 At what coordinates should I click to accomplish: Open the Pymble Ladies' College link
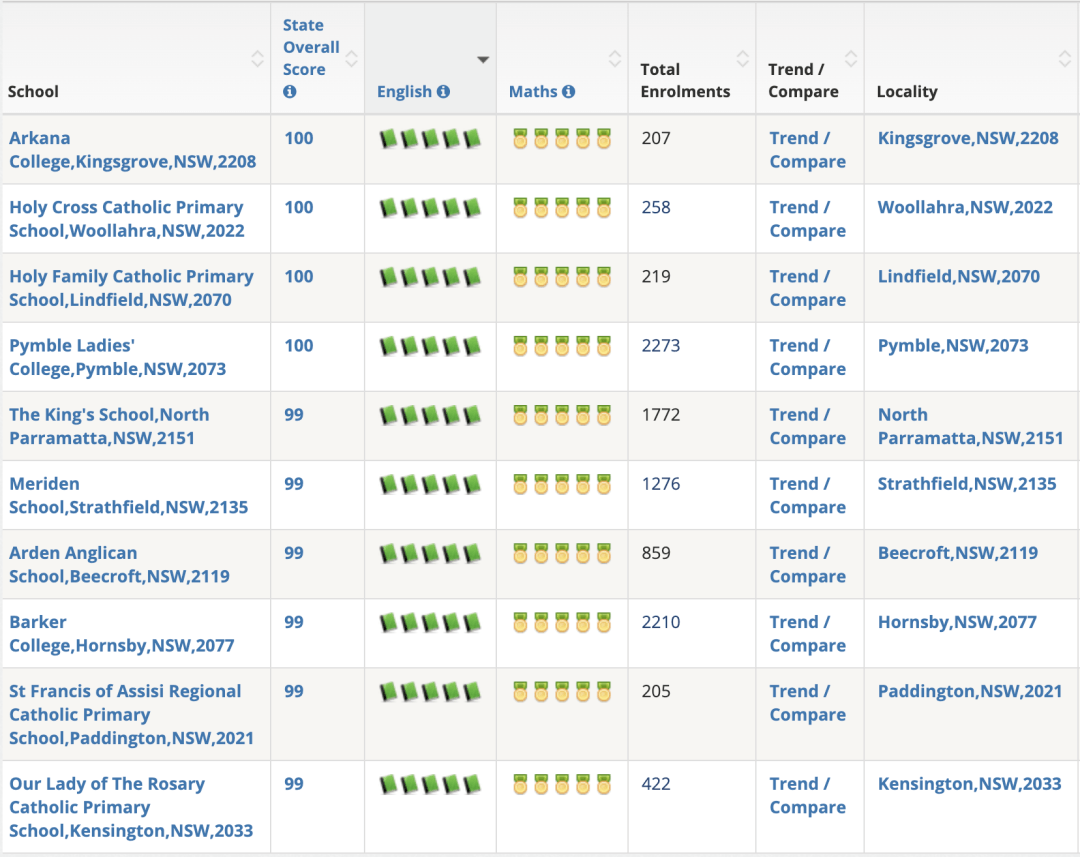click(x=118, y=357)
